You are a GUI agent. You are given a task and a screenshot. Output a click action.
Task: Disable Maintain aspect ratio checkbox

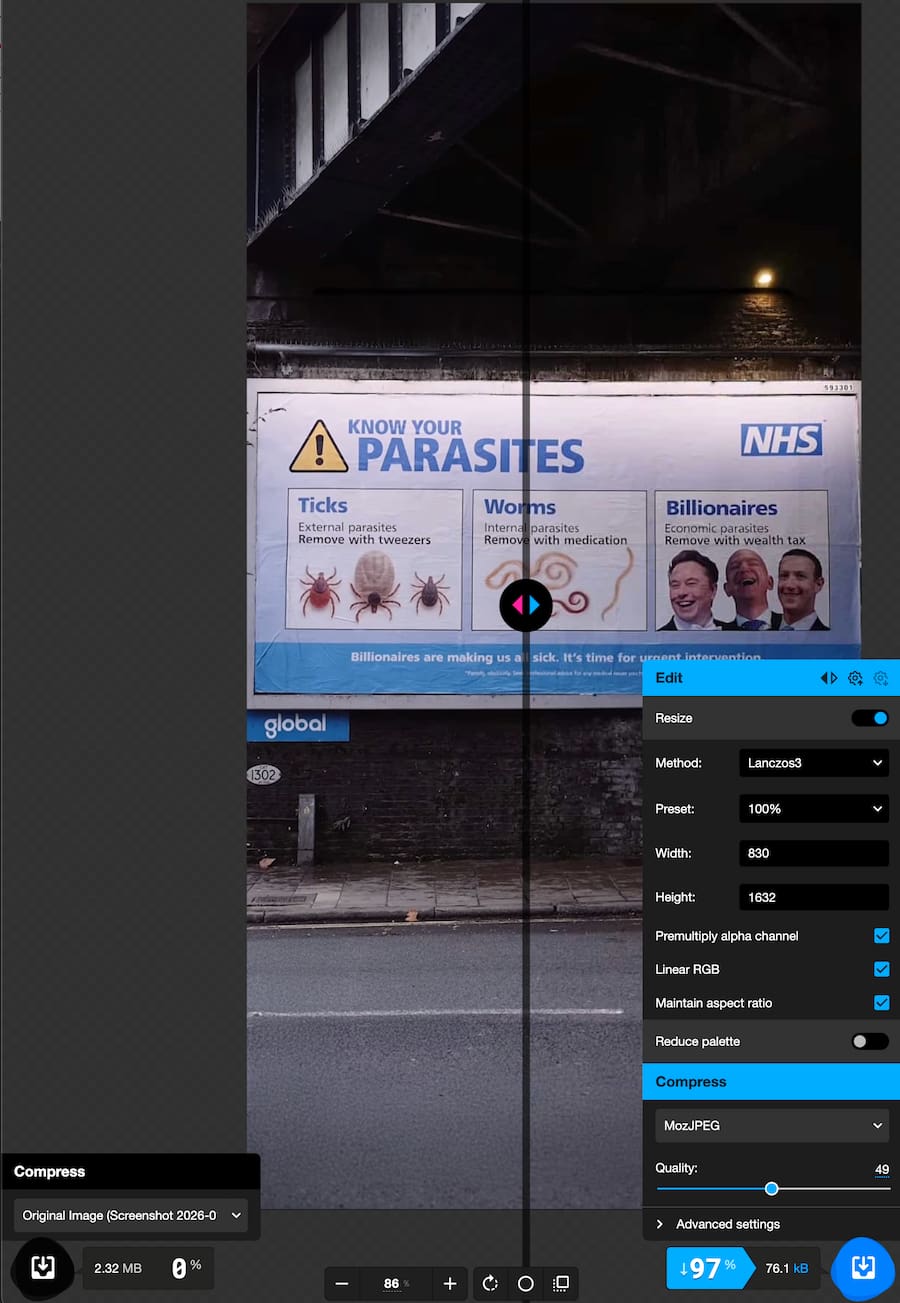tap(881, 1003)
